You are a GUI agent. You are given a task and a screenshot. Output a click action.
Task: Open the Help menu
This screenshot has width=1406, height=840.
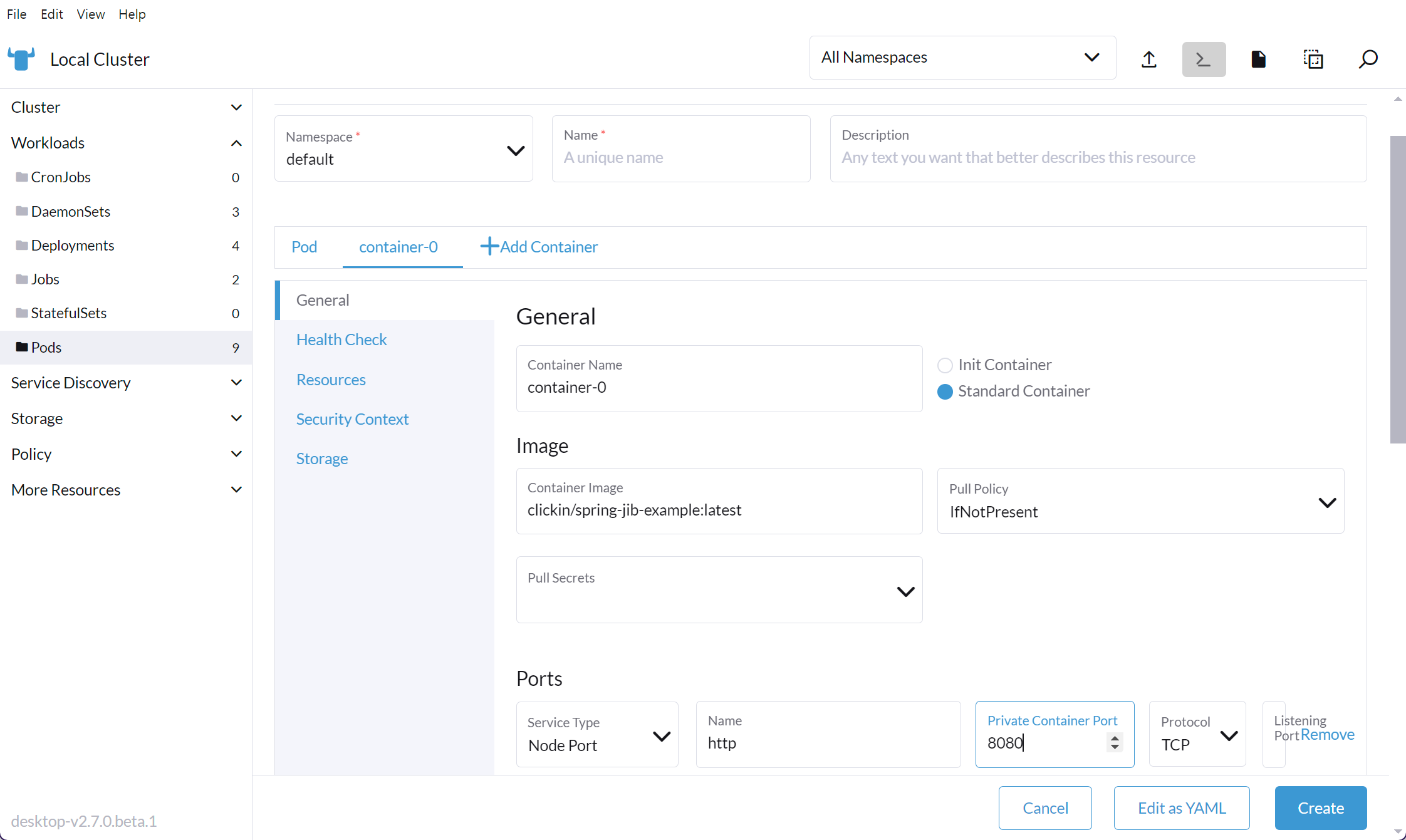[x=132, y=14]
